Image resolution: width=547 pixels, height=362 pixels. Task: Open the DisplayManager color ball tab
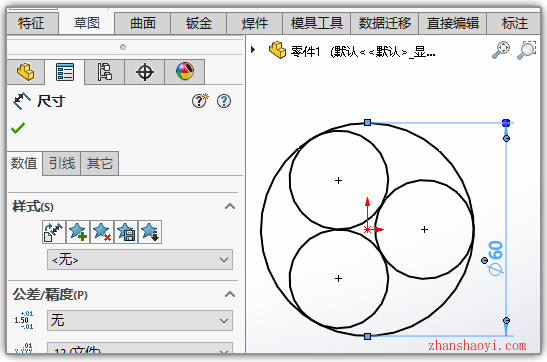coord(185,71)
